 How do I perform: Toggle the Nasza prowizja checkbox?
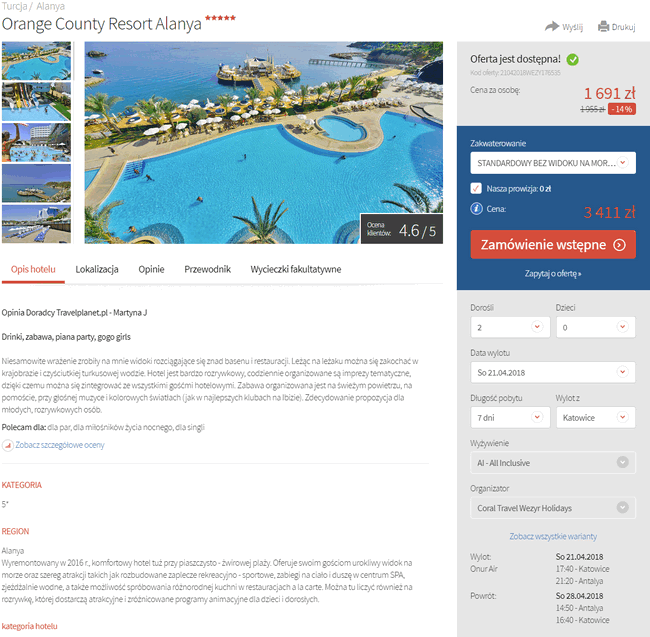(x=476, y=189)
